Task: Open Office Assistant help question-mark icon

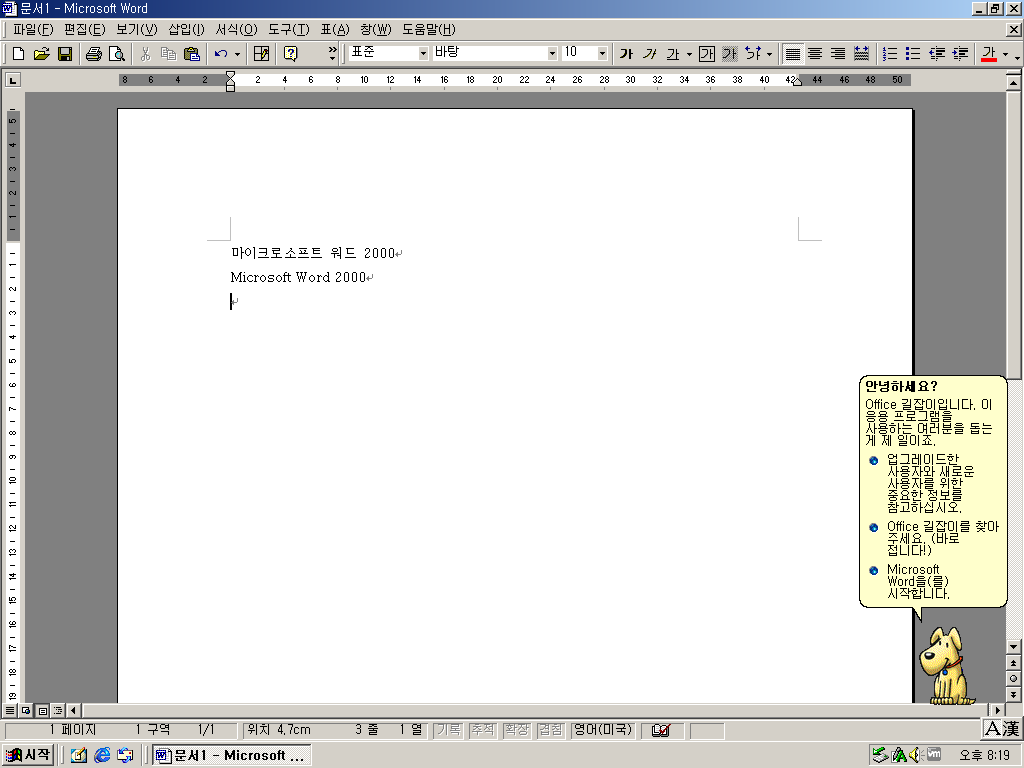Action: click(x=291, y=54)
